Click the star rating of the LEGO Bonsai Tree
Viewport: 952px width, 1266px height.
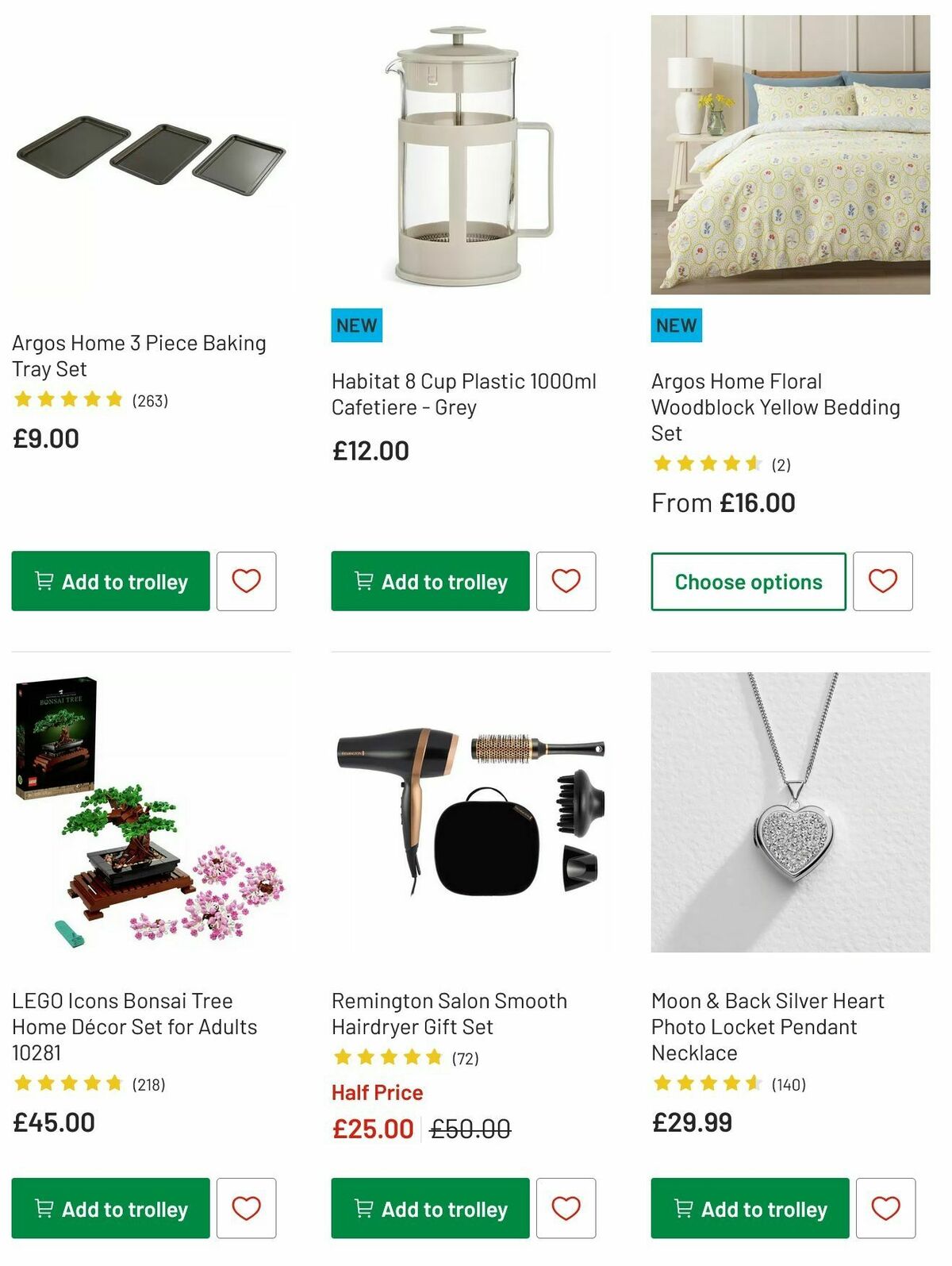click(x=67, y=1082)
